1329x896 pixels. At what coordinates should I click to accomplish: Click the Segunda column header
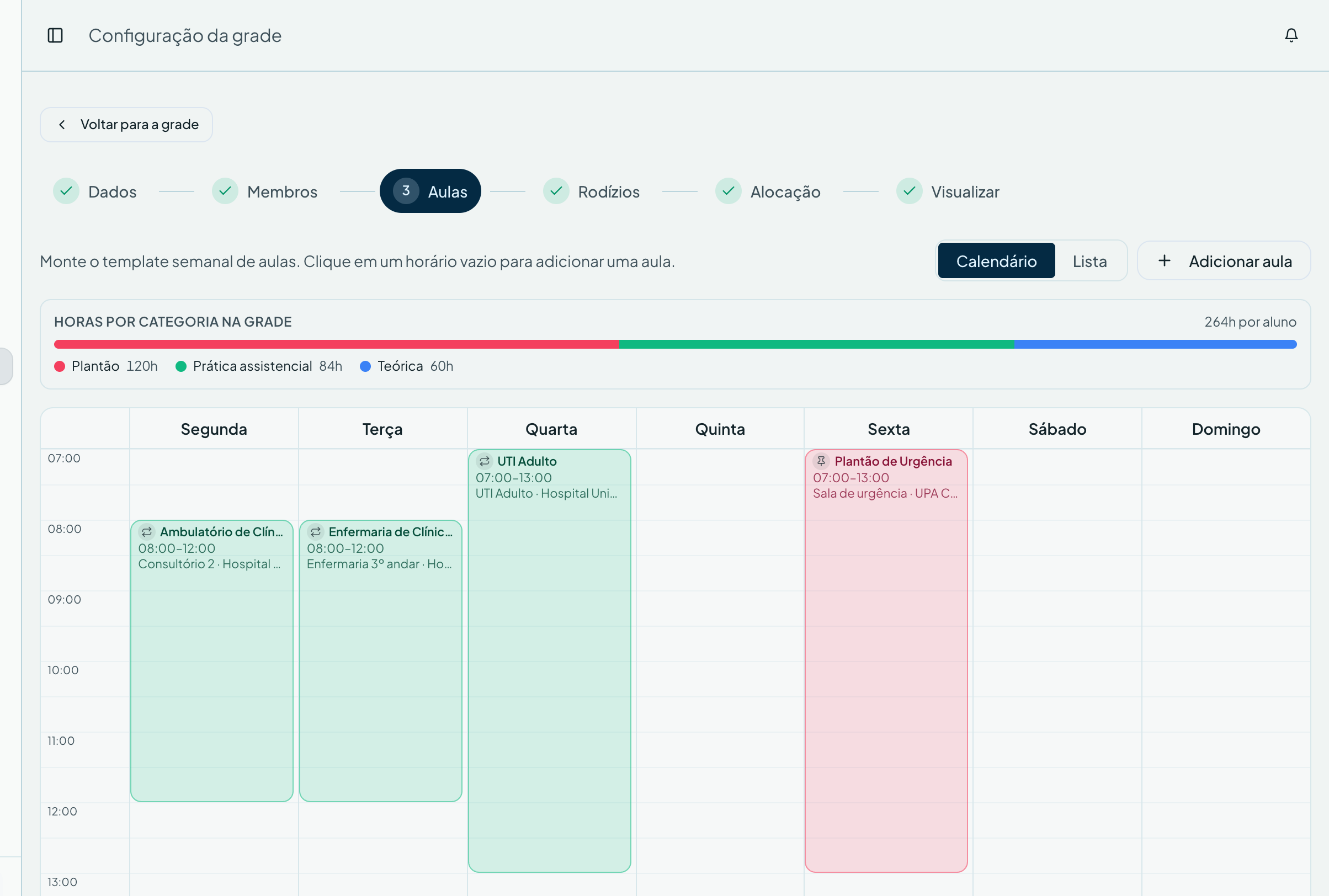click(x=214, y=429)
